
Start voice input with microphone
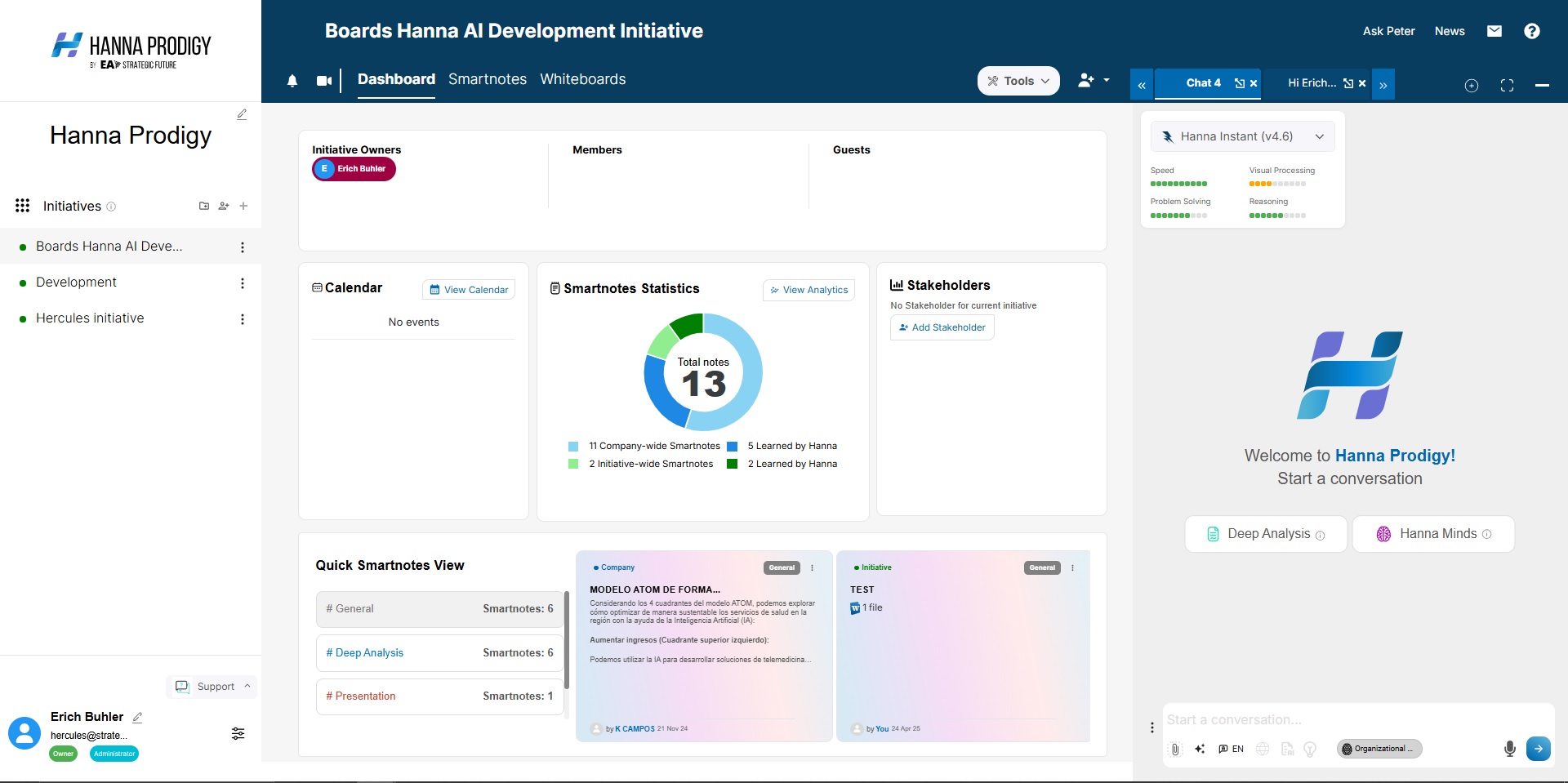click(1510, 749)
